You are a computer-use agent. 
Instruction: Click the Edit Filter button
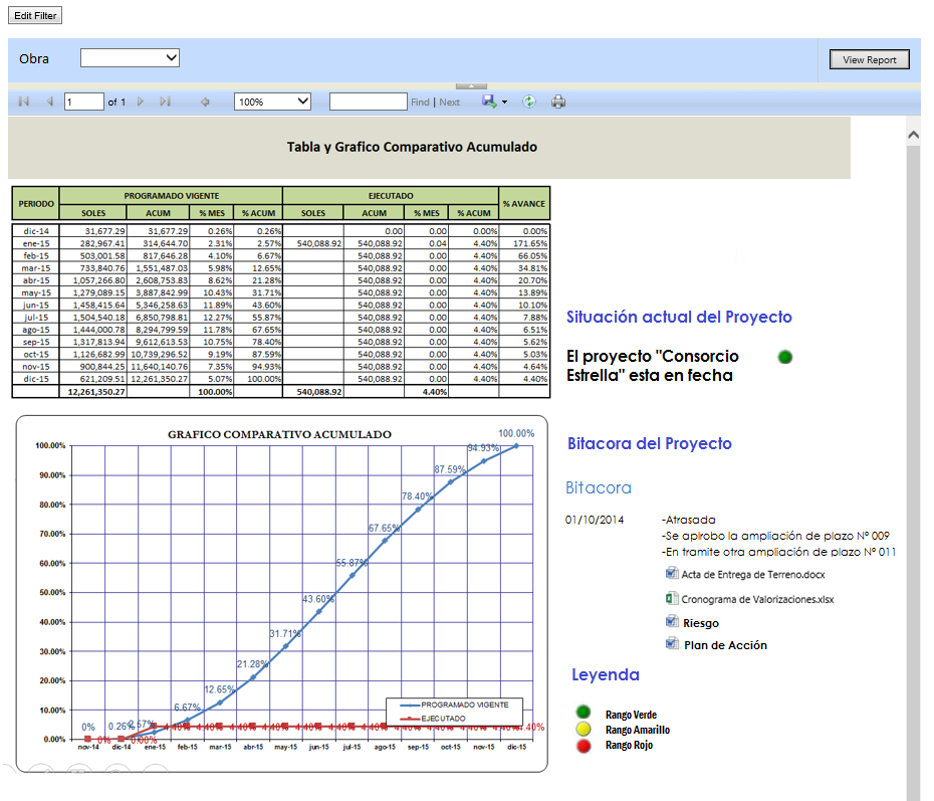(36, 16)
